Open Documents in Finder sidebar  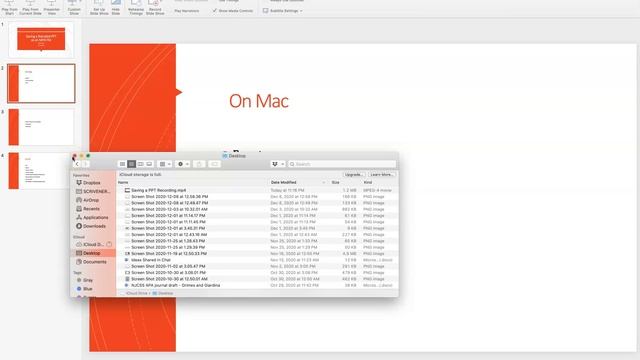pos(91,262)
